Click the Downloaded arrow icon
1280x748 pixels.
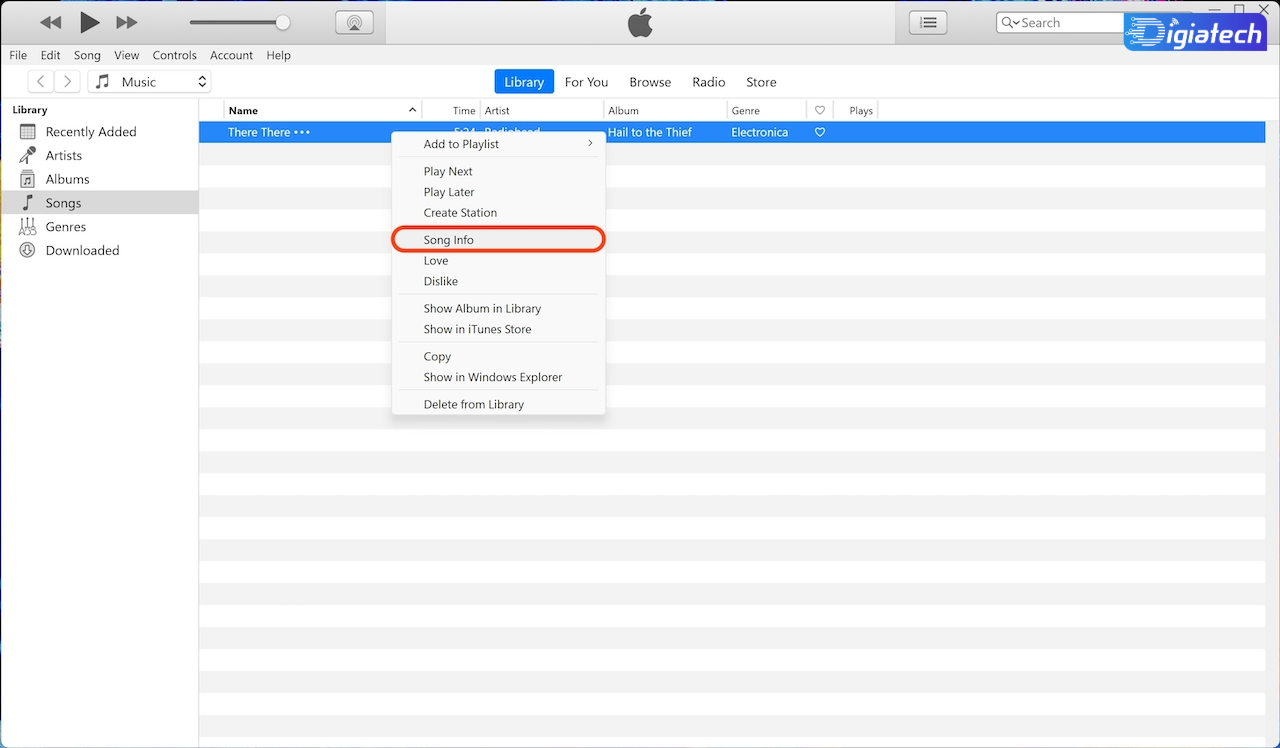[x=27, y=250]
